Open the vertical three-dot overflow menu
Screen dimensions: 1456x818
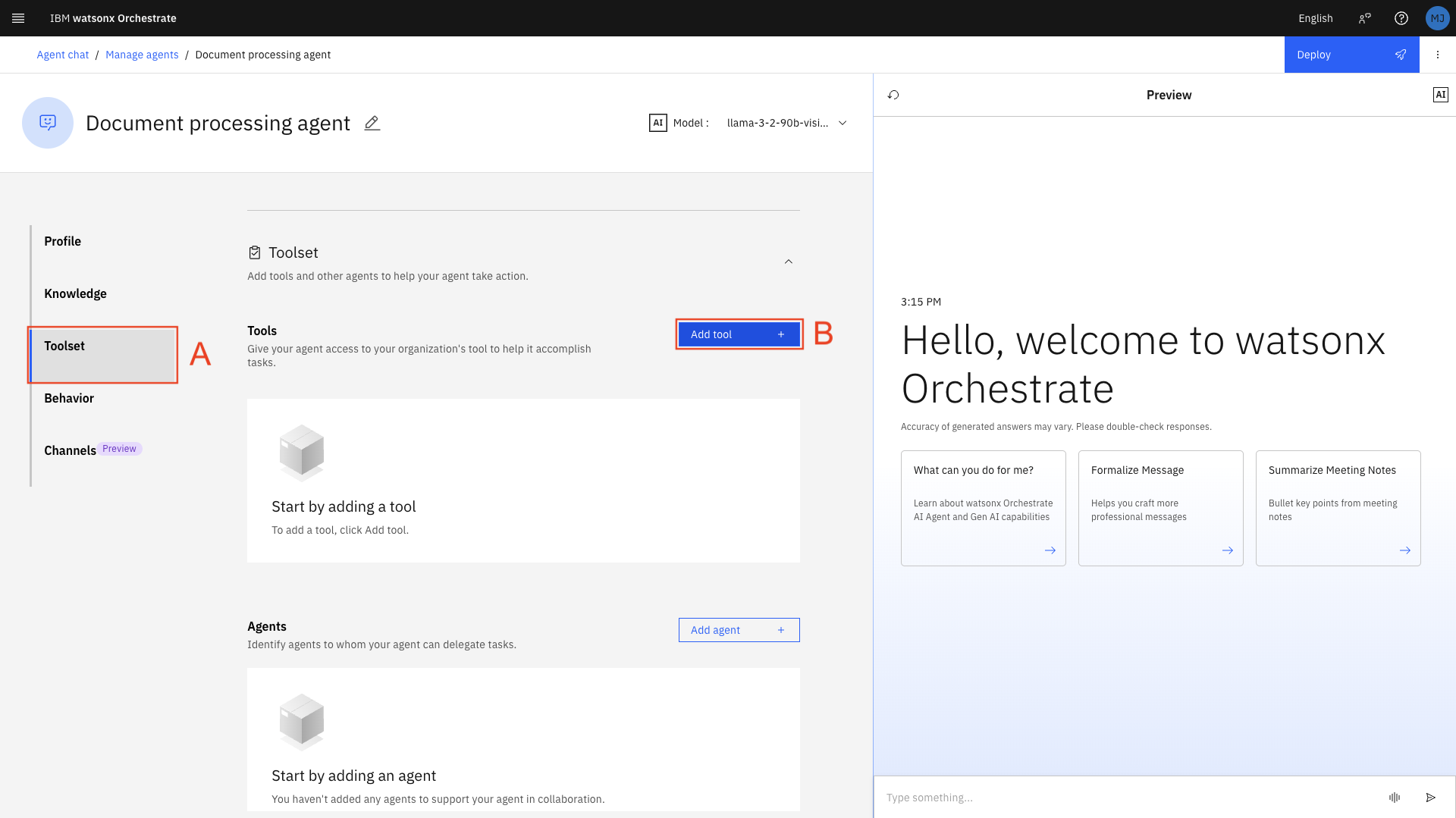click(1437, 55)
